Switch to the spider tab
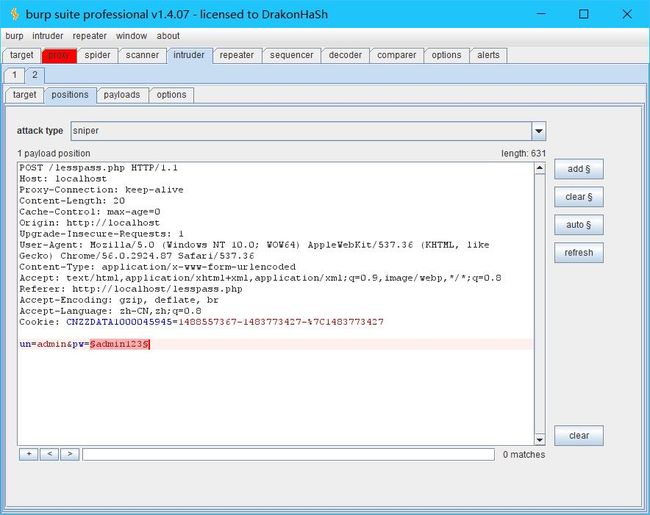 (x=97, y=55)
